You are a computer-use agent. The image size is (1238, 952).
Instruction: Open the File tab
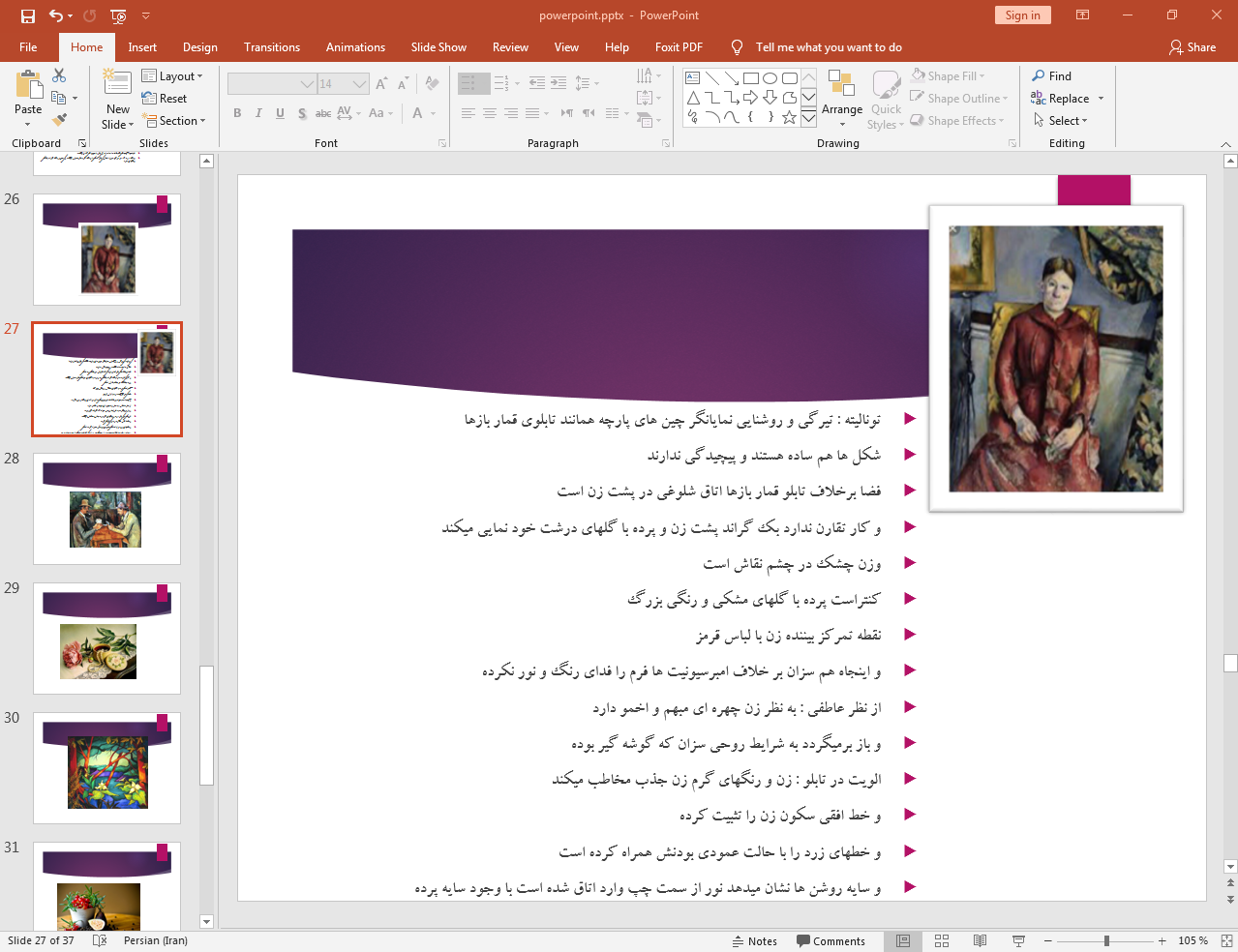point(28,46)
